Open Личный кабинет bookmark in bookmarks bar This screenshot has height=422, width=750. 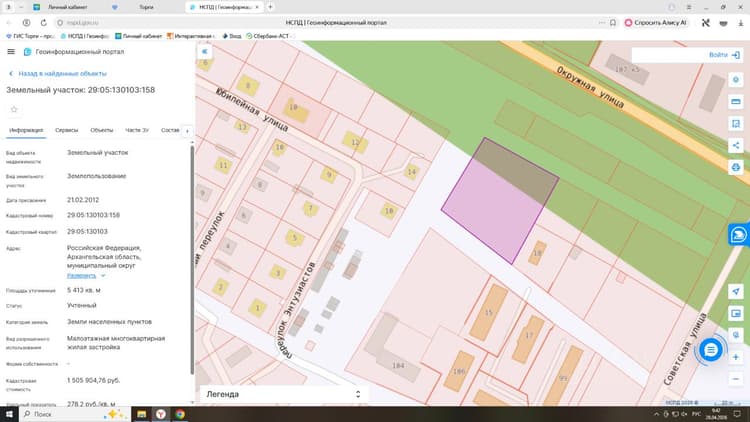coord(138,36)
